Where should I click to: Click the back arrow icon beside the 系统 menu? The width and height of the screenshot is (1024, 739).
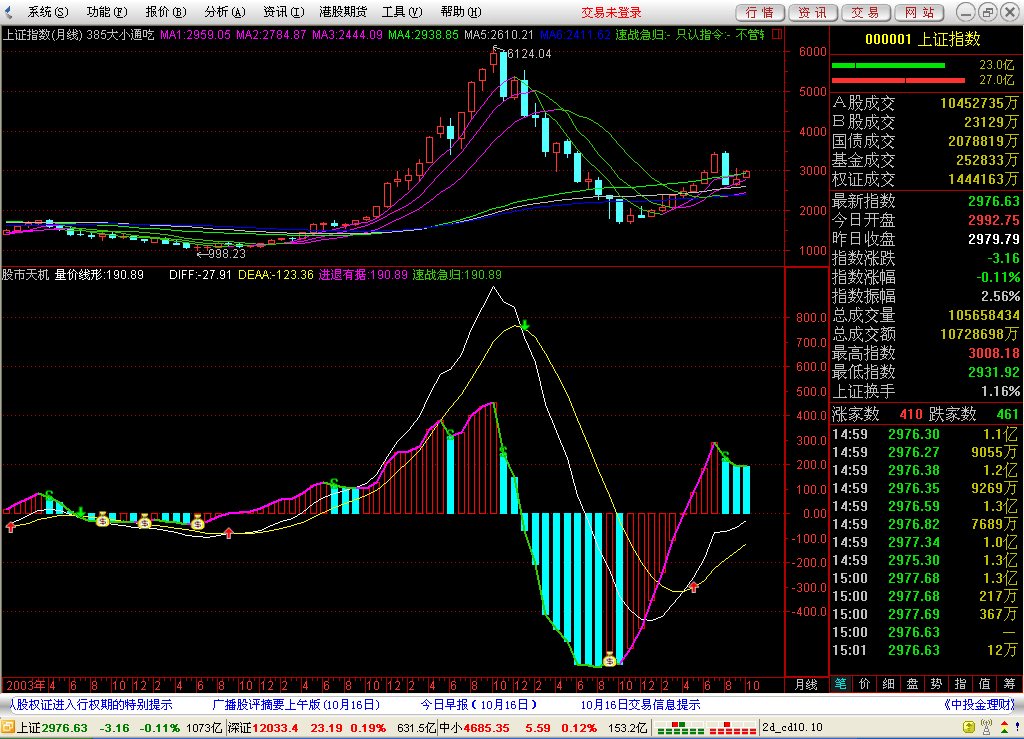8,12
